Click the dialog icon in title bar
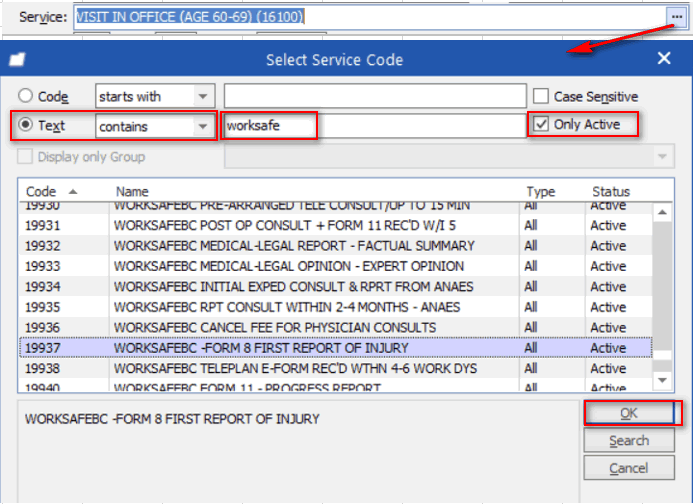Screen dimensions: 693x504 click(17, 60)
